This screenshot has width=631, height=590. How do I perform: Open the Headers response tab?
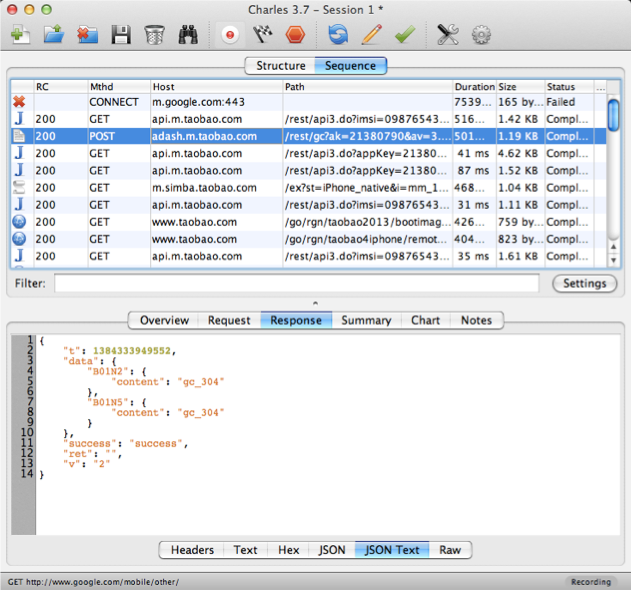(192, 550)
